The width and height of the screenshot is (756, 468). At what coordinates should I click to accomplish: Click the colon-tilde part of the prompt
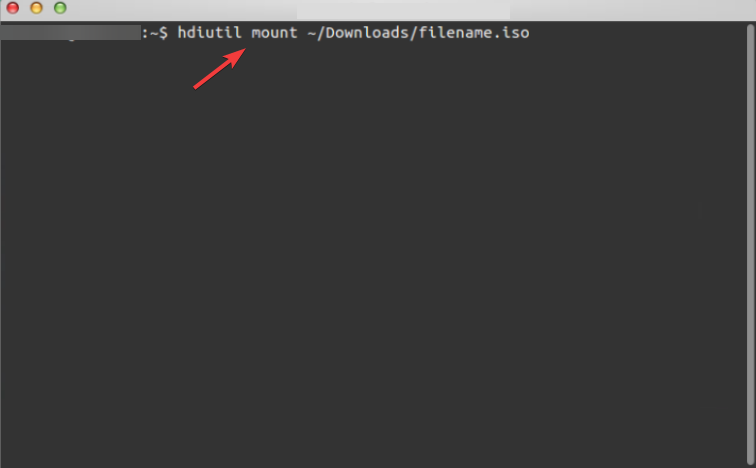point(149,33)
